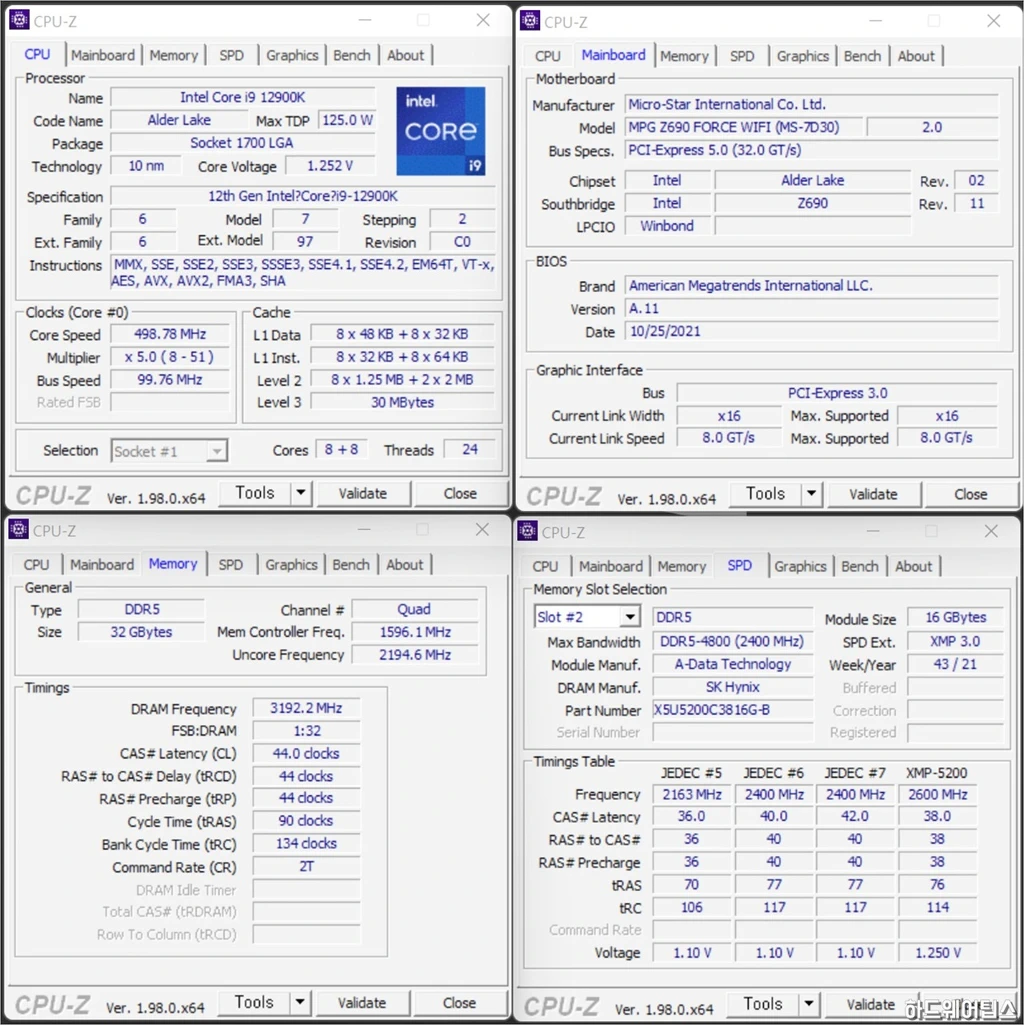This screenshot has height=1025, width=1024.
Task: Open Graphics tab in the SPD window
Action: point(800,567)
